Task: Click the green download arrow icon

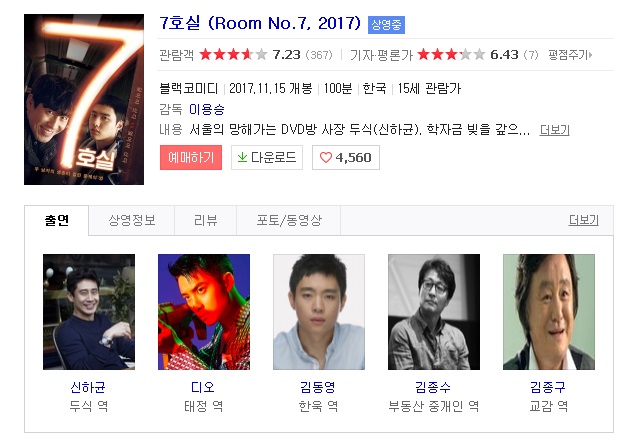Action: click(242, 157)
